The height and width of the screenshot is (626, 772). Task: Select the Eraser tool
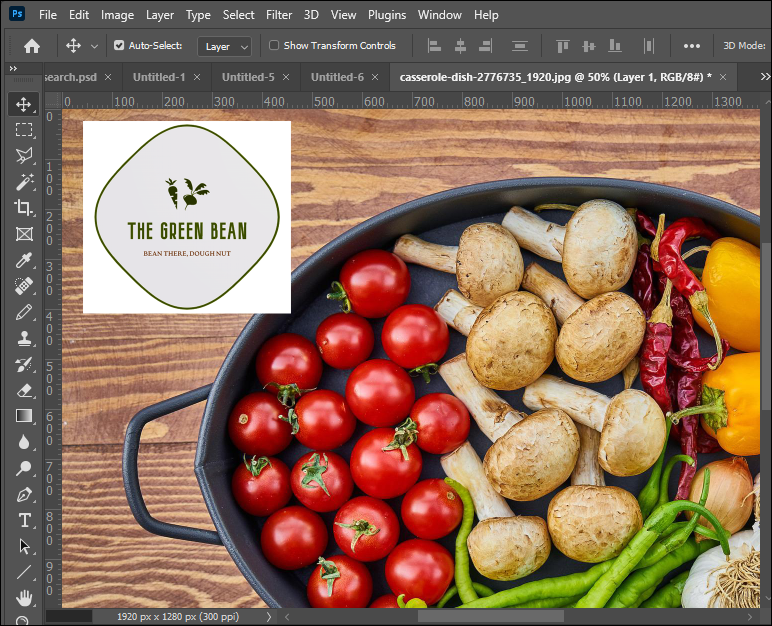23,391
